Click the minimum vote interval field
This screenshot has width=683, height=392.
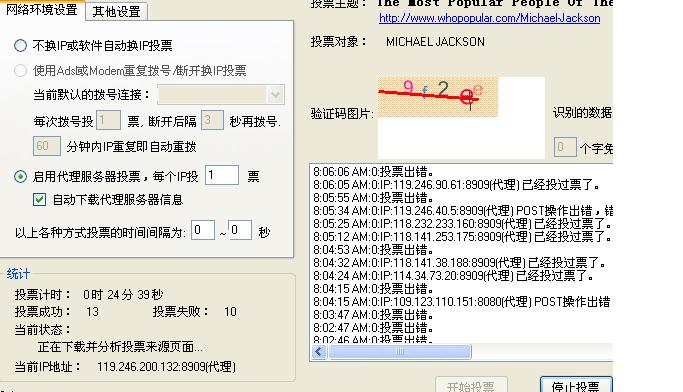click(203, 230)
